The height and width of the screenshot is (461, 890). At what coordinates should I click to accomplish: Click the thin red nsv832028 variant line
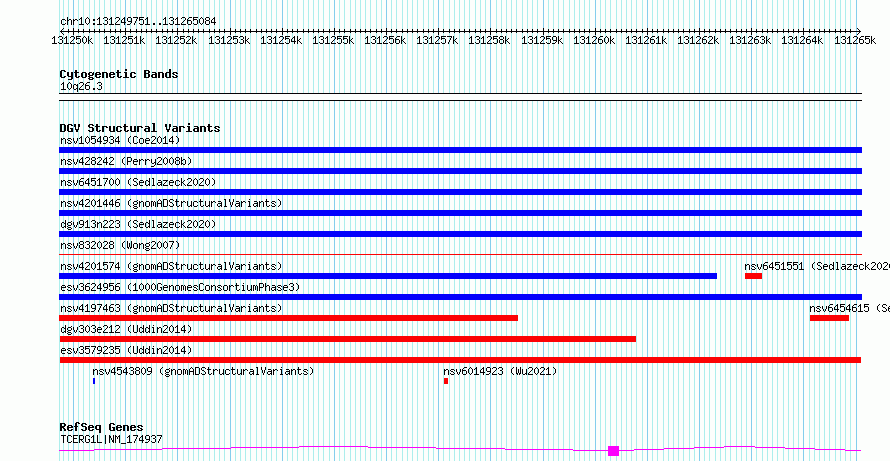click(x=460, y=254)
